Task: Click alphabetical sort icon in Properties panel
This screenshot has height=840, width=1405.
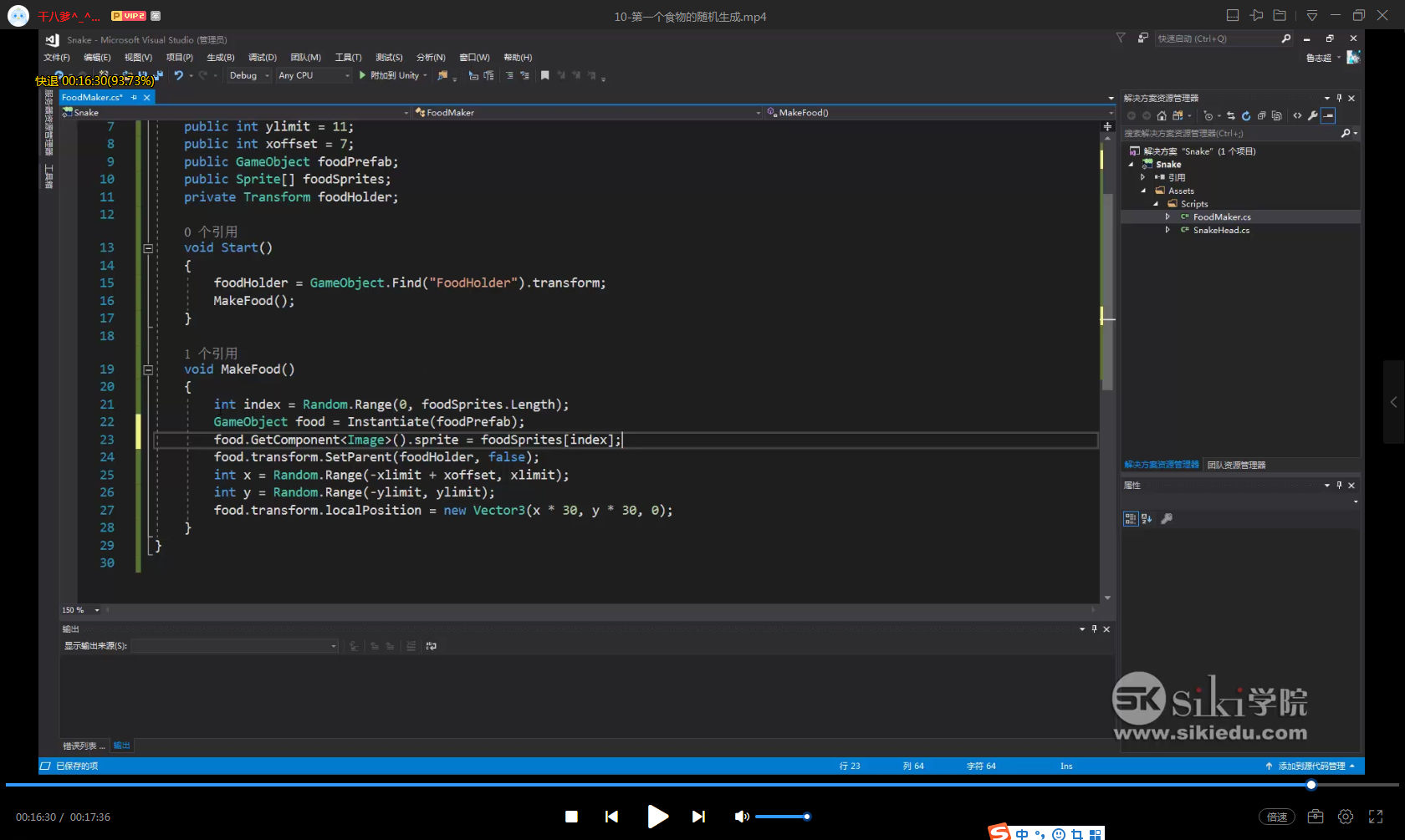Action: pyautogui.click(x=1147, y=519)
